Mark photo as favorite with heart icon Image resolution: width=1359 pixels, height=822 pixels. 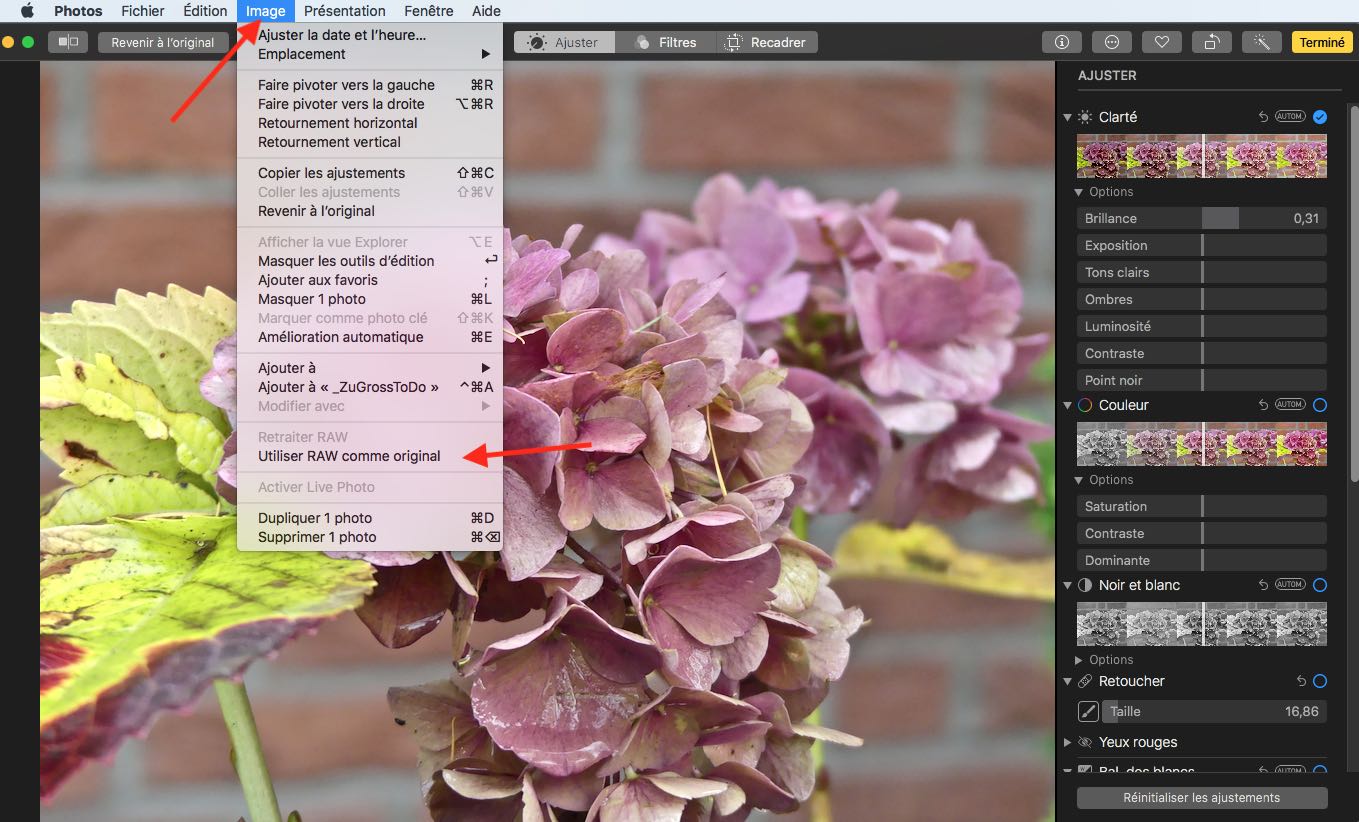tap(1161, 42)
